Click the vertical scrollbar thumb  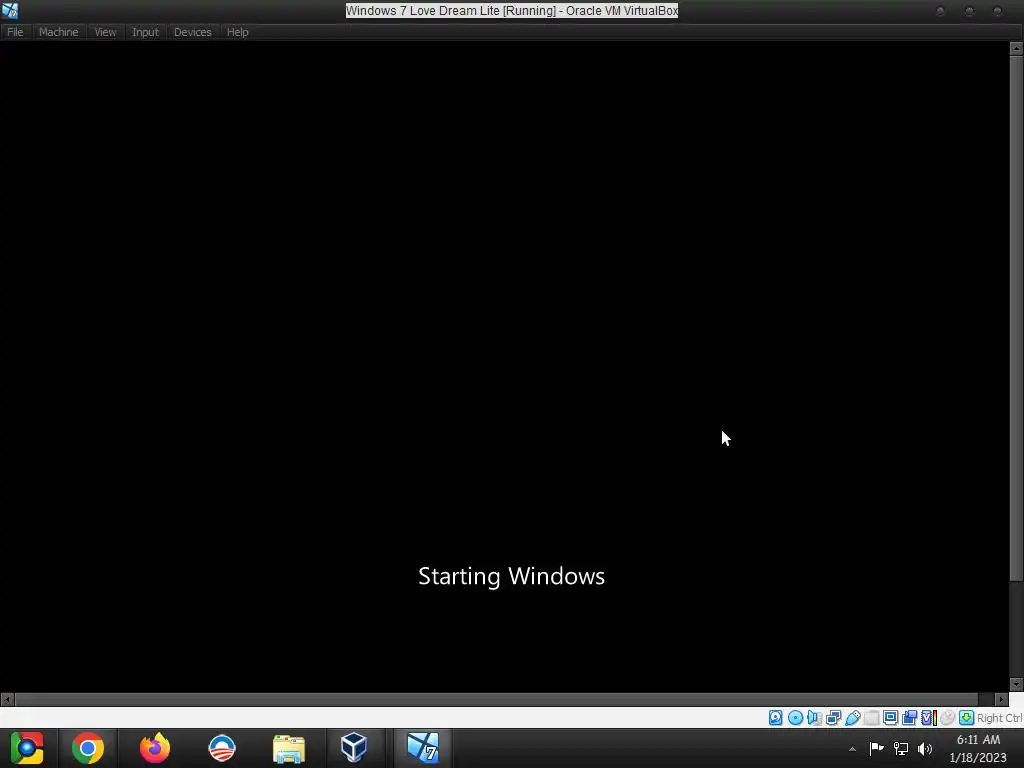coord(1016,318)
